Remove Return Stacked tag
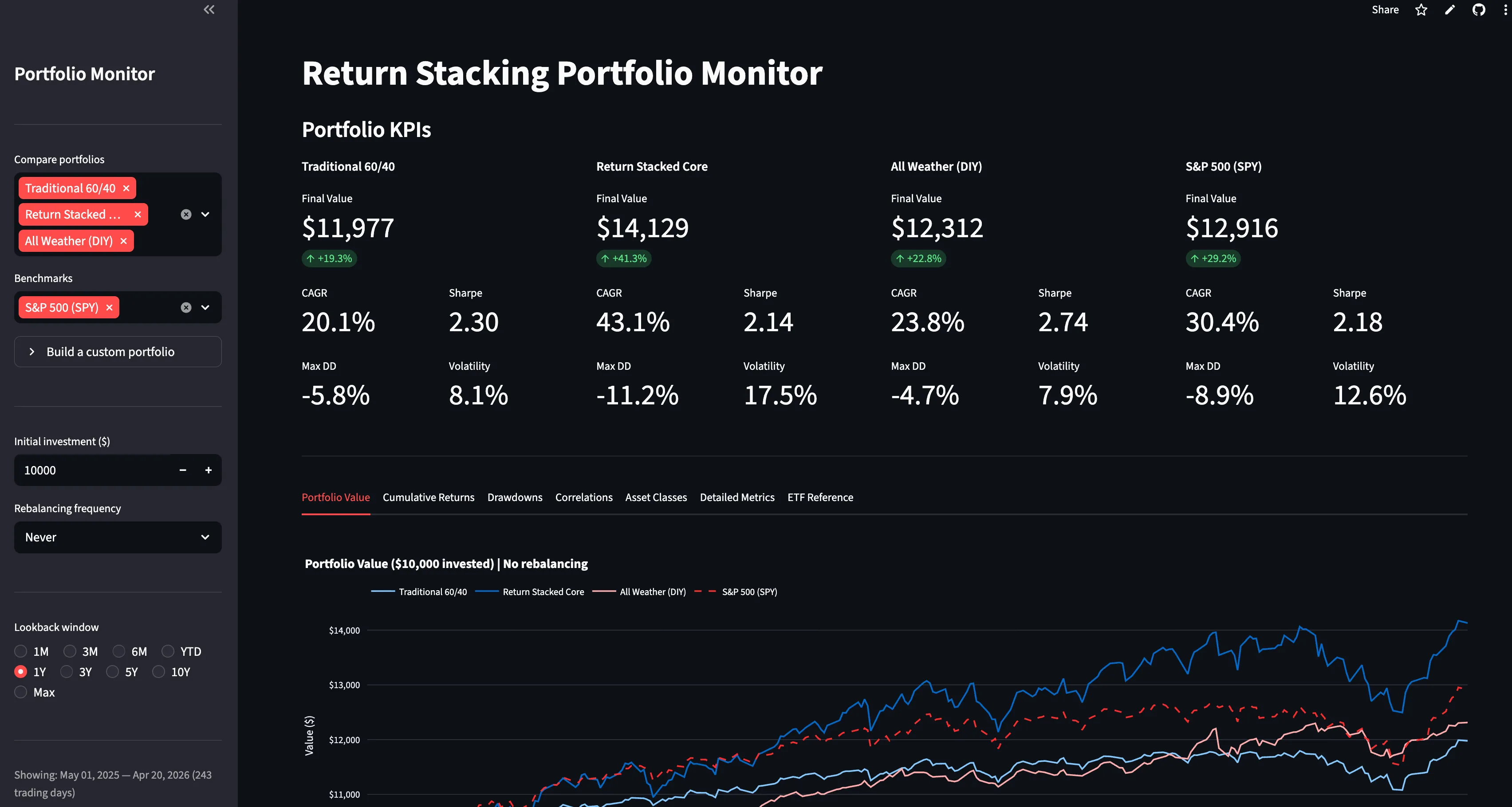The width and height of the screenshot is (1512, 807). click(138, 215)
